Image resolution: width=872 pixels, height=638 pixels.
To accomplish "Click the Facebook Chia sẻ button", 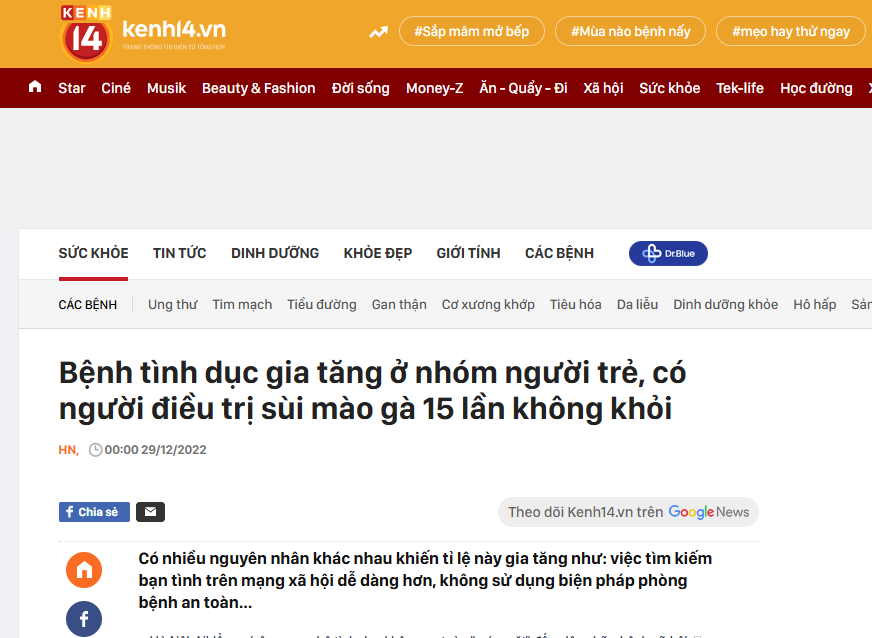I will (x=94, y=512).
